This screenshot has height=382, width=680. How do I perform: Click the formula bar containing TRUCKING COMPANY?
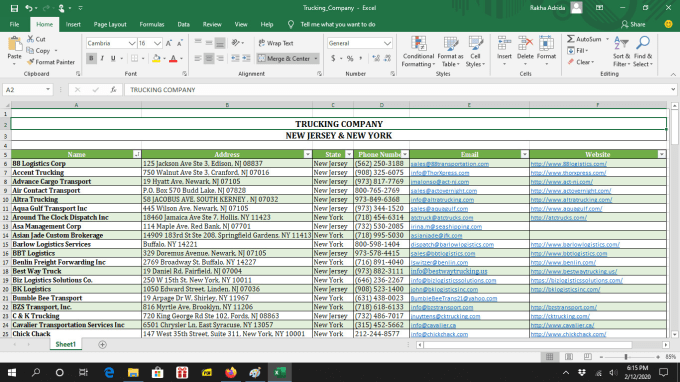point(399,90)
